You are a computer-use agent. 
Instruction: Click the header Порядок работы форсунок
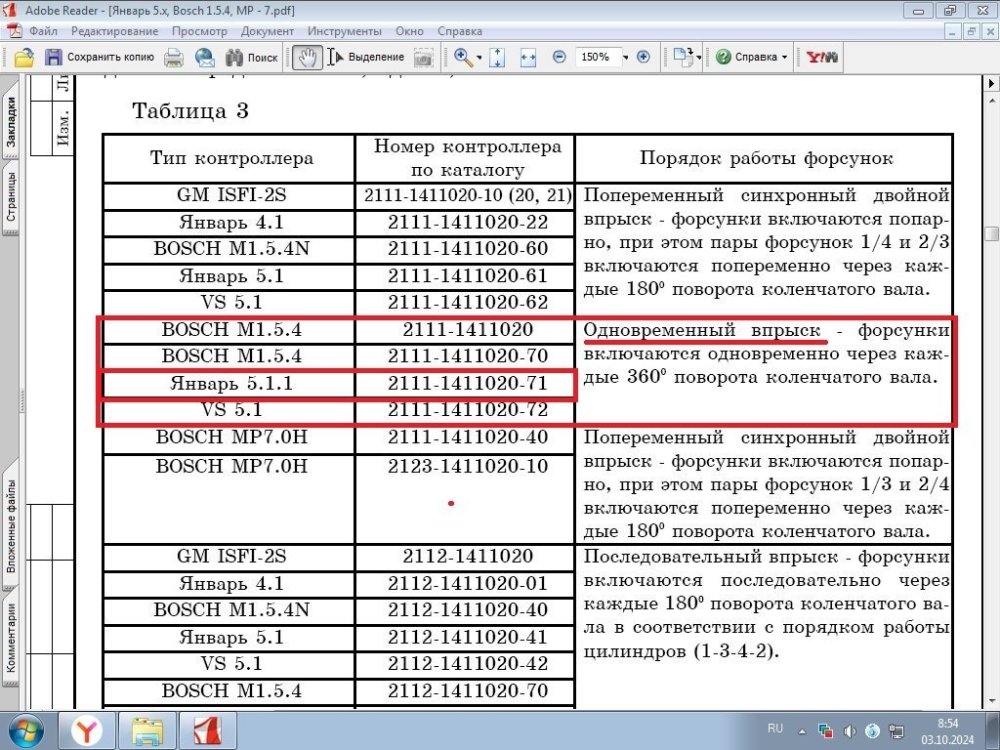[x=766, y=158]
